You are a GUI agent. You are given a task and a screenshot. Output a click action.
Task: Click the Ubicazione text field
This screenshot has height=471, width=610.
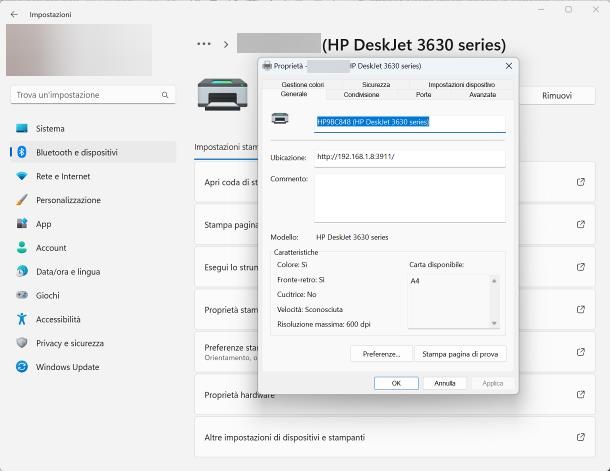tap(410, 158)
